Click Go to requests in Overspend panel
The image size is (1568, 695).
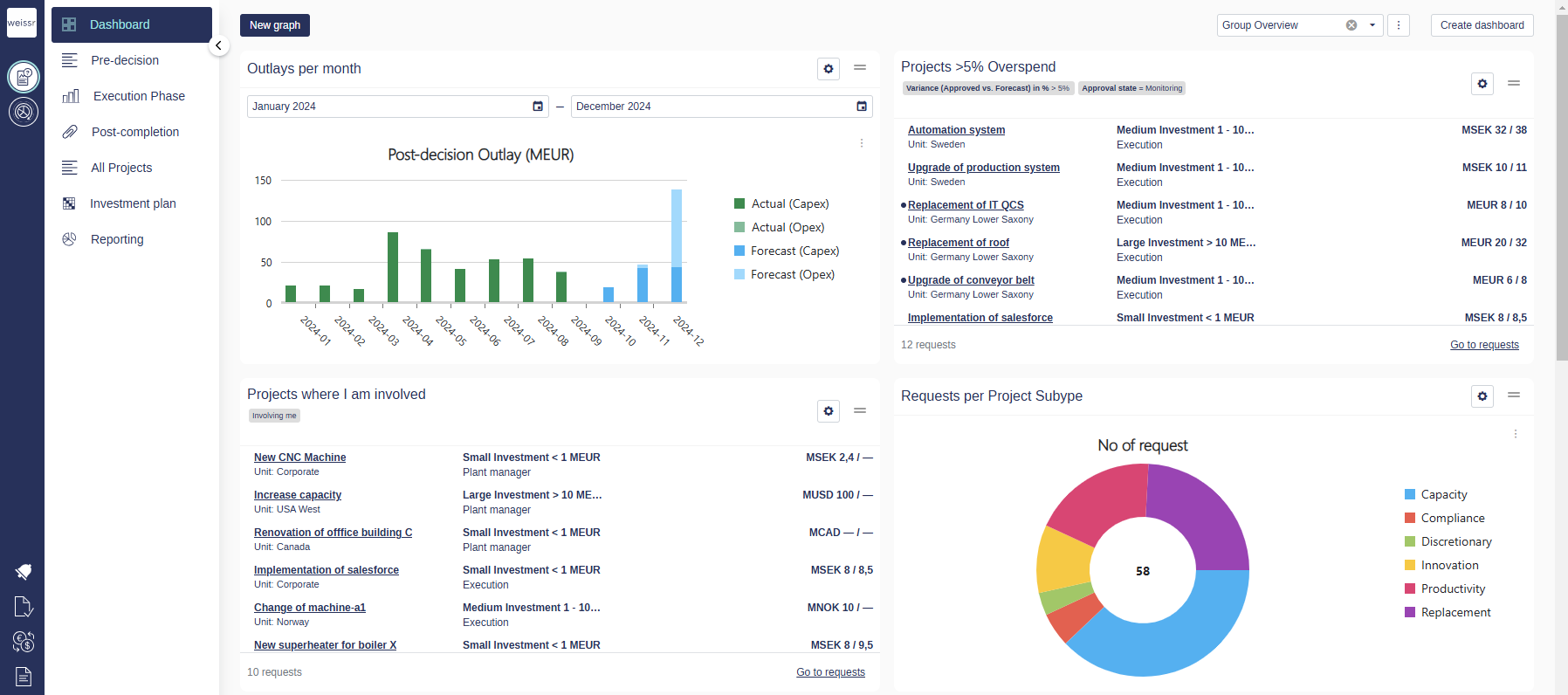(x=1484, y=345)
